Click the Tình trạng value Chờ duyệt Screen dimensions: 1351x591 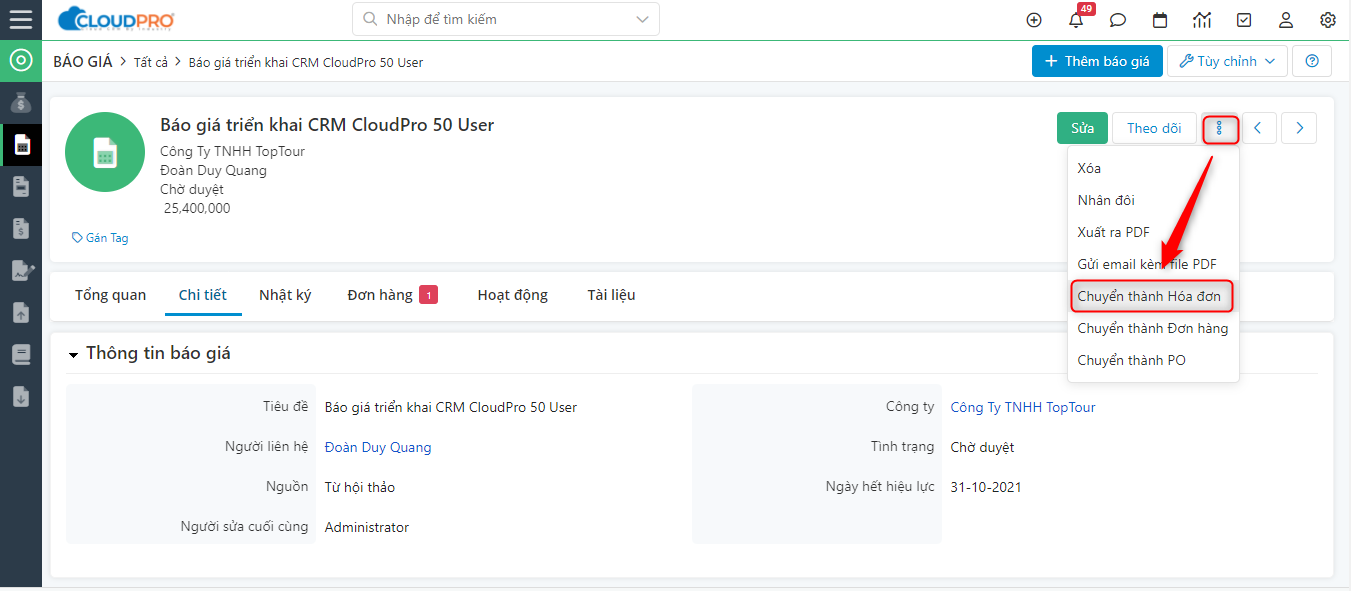(x=982, y=447)
